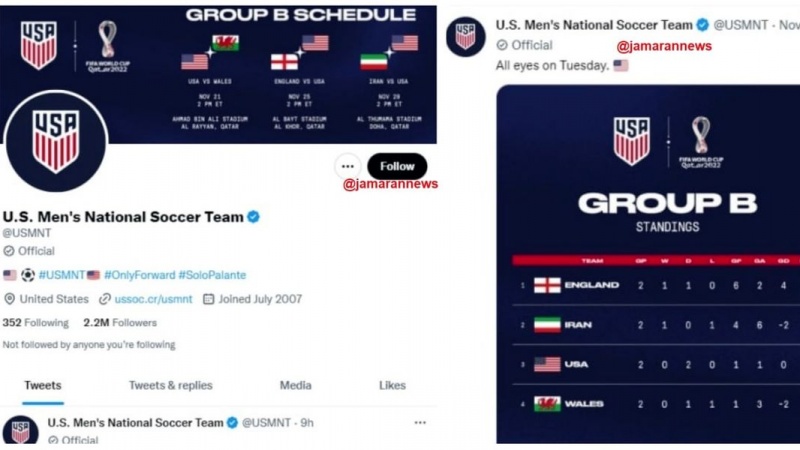The width and height of the screenshot is (800, 450).
Task: Click the USA avatar on the right tweet
Action: click(465, 37)
